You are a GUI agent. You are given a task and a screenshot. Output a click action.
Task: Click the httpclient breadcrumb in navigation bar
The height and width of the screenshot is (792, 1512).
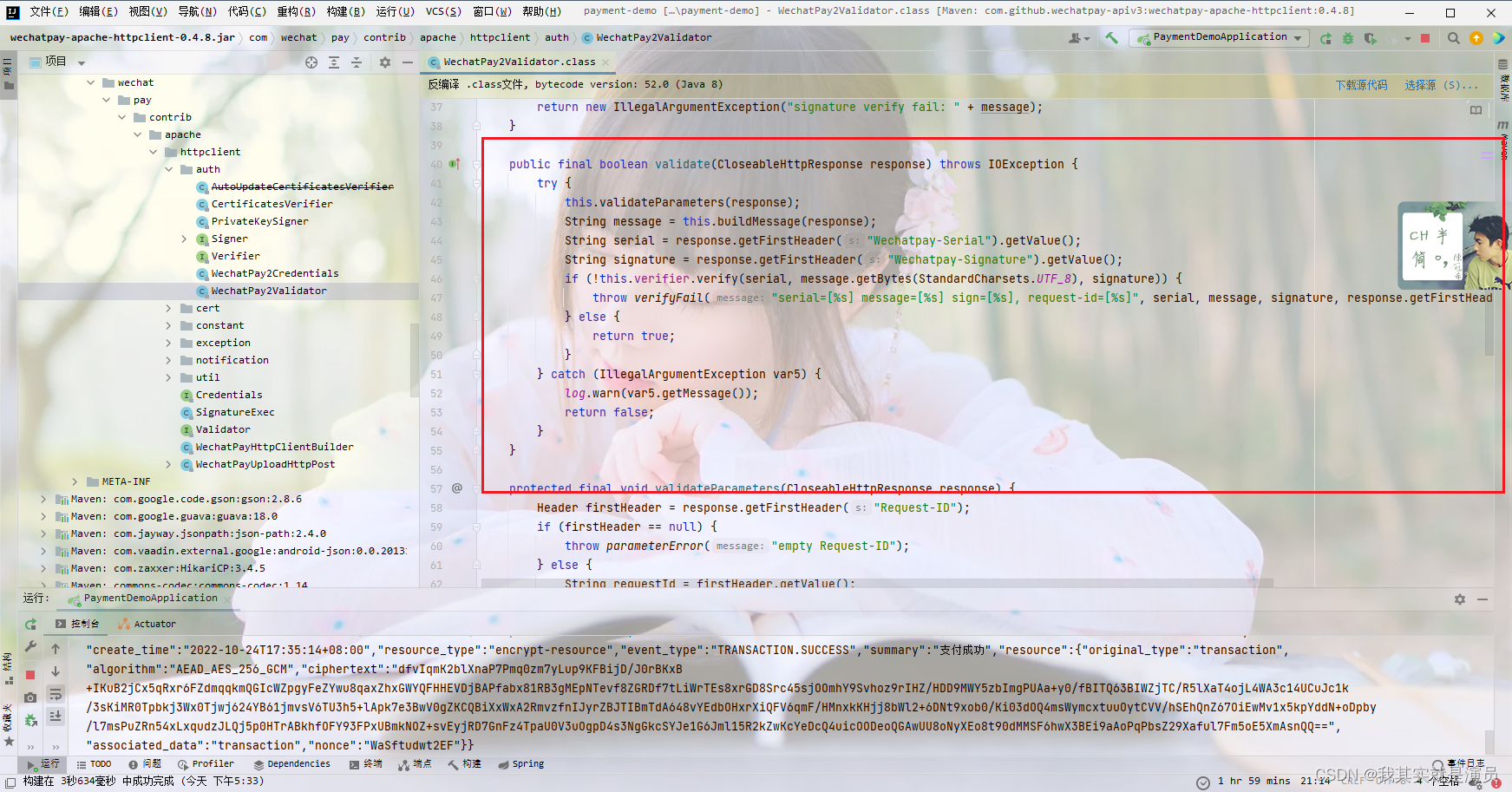click(x=500, y=37)
